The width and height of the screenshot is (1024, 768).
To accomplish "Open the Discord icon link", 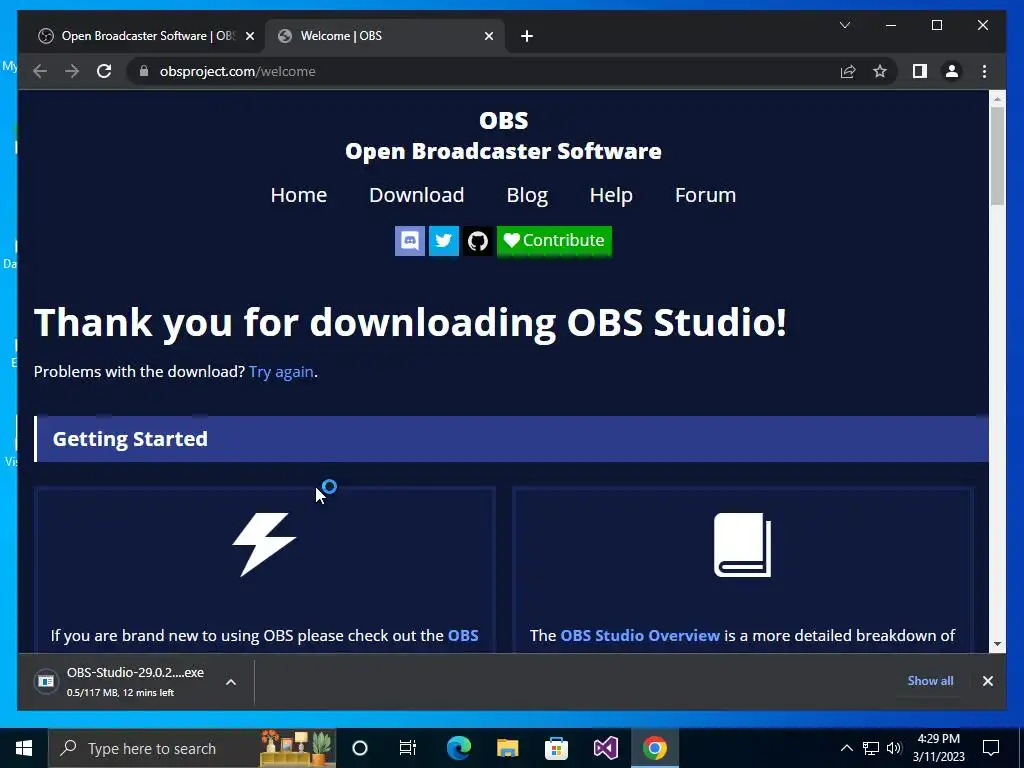I will click(409, 240).
